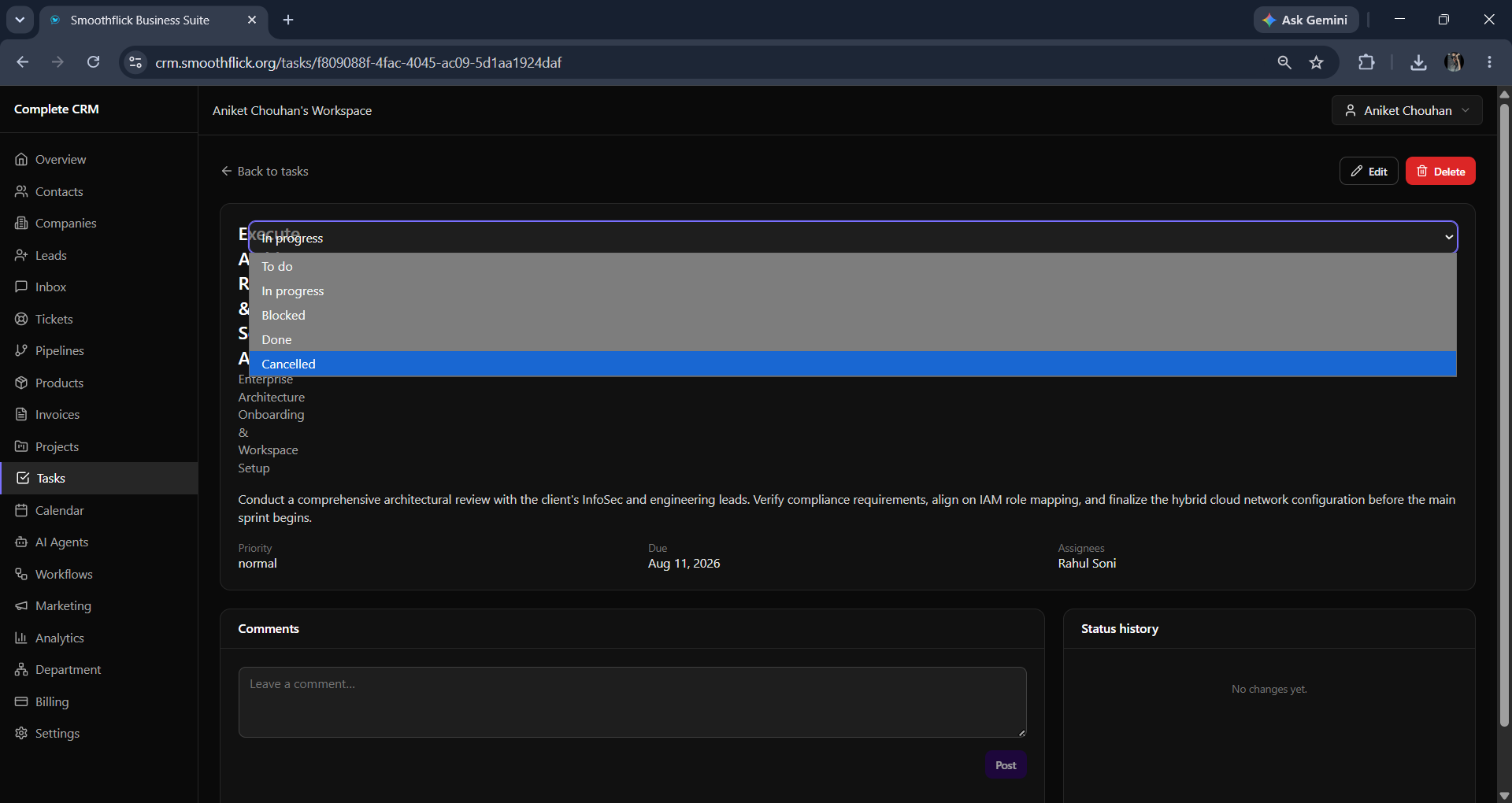Click the browser profile avatar
The width and height of the screenshot is (1512, 803).
tap(1454, 62)
